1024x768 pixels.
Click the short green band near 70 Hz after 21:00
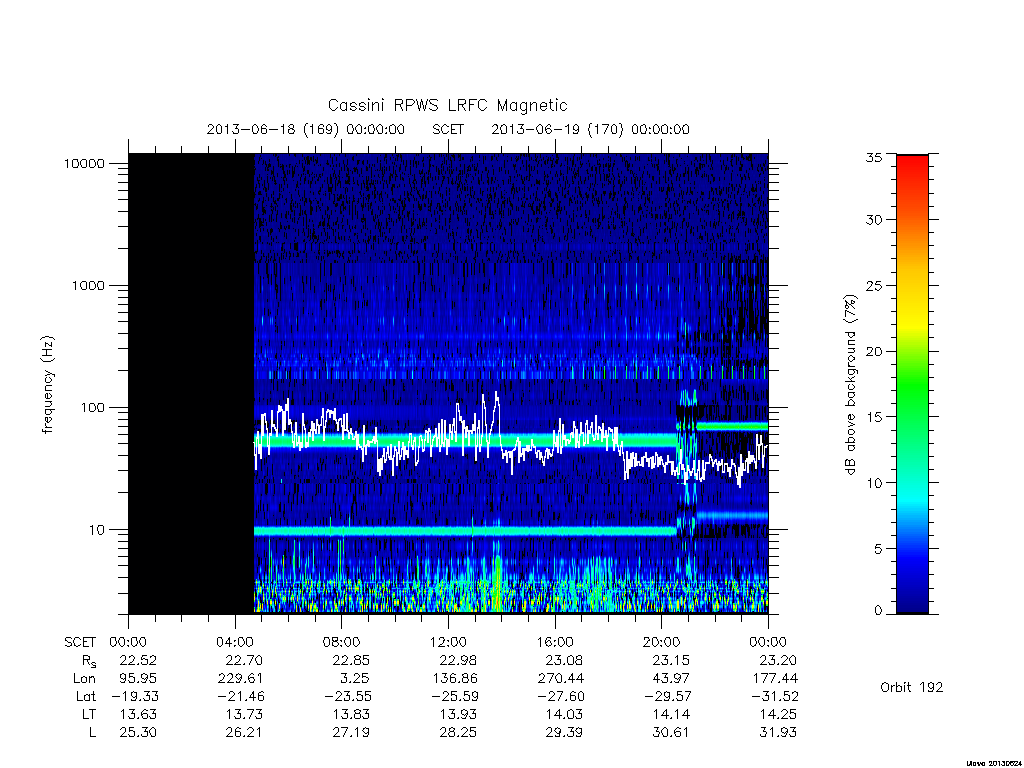(732, 426)
